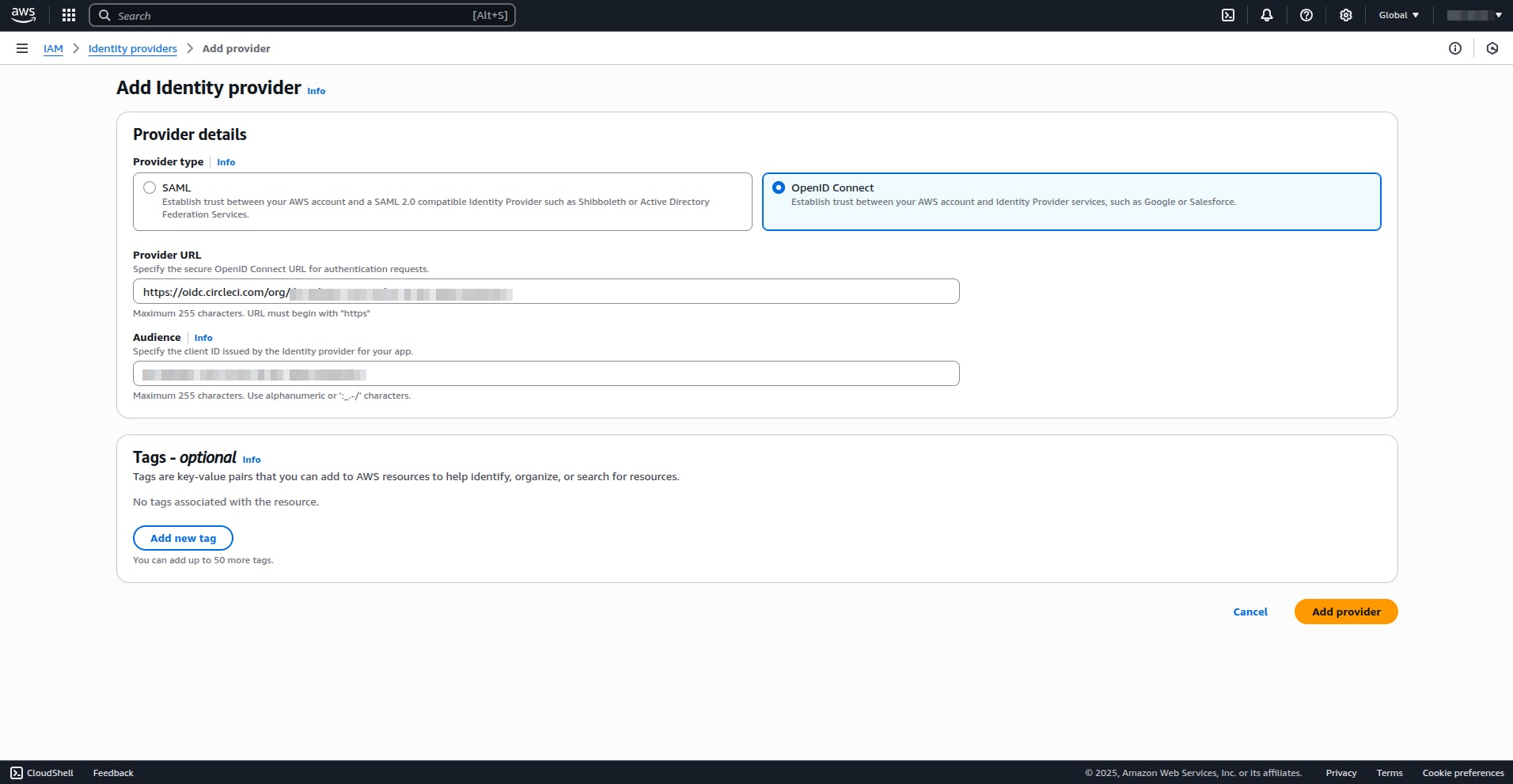The height and width of the screenshot is (784, 1513).
Task: Open CloudShell from the top navigation bar
Action: (1228, 14)
